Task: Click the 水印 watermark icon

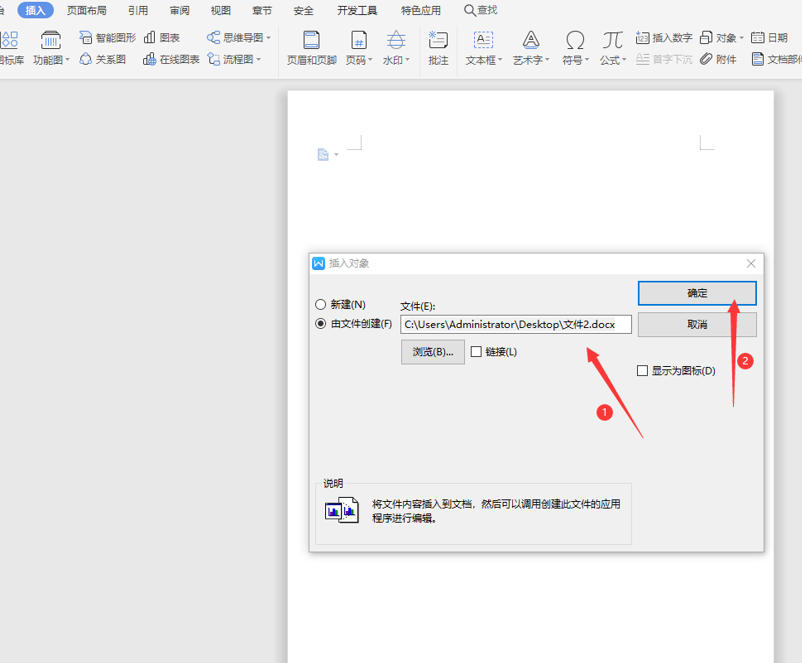Action: click(396, 40)
